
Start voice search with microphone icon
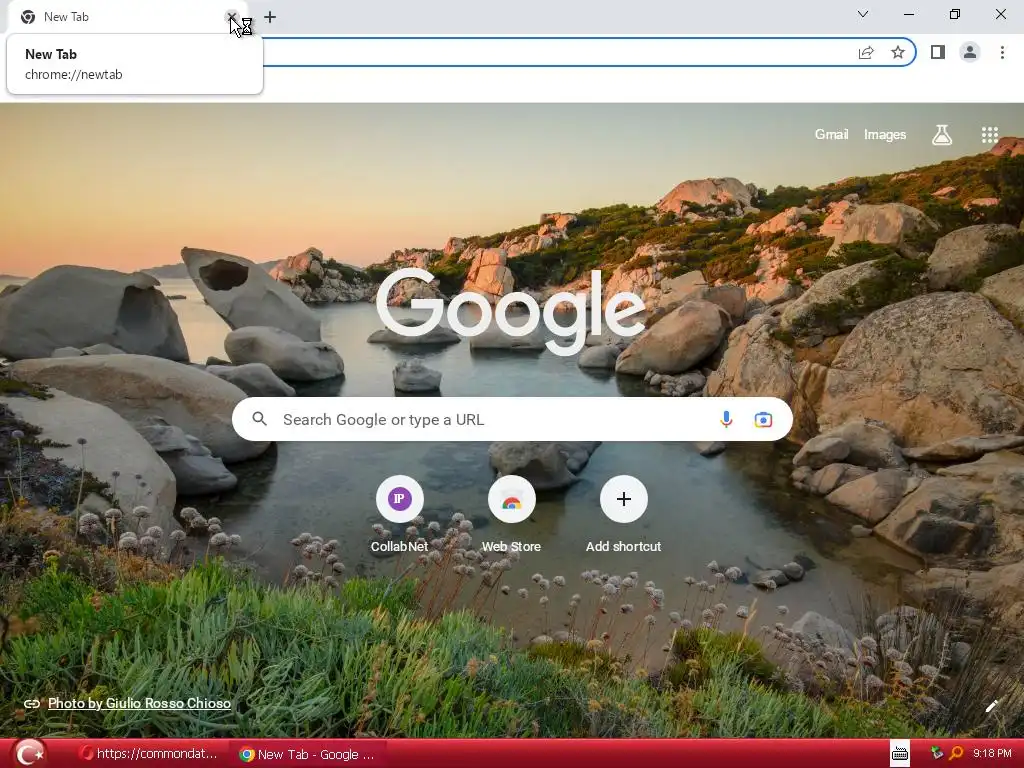726,419
